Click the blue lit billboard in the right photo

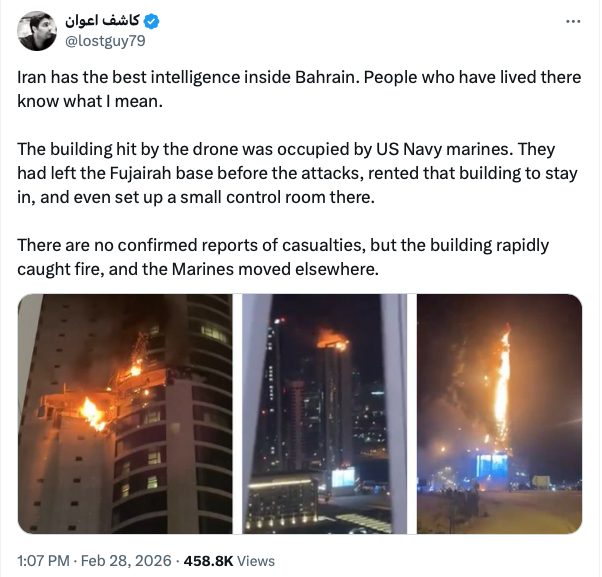click(x=492, y=466)
